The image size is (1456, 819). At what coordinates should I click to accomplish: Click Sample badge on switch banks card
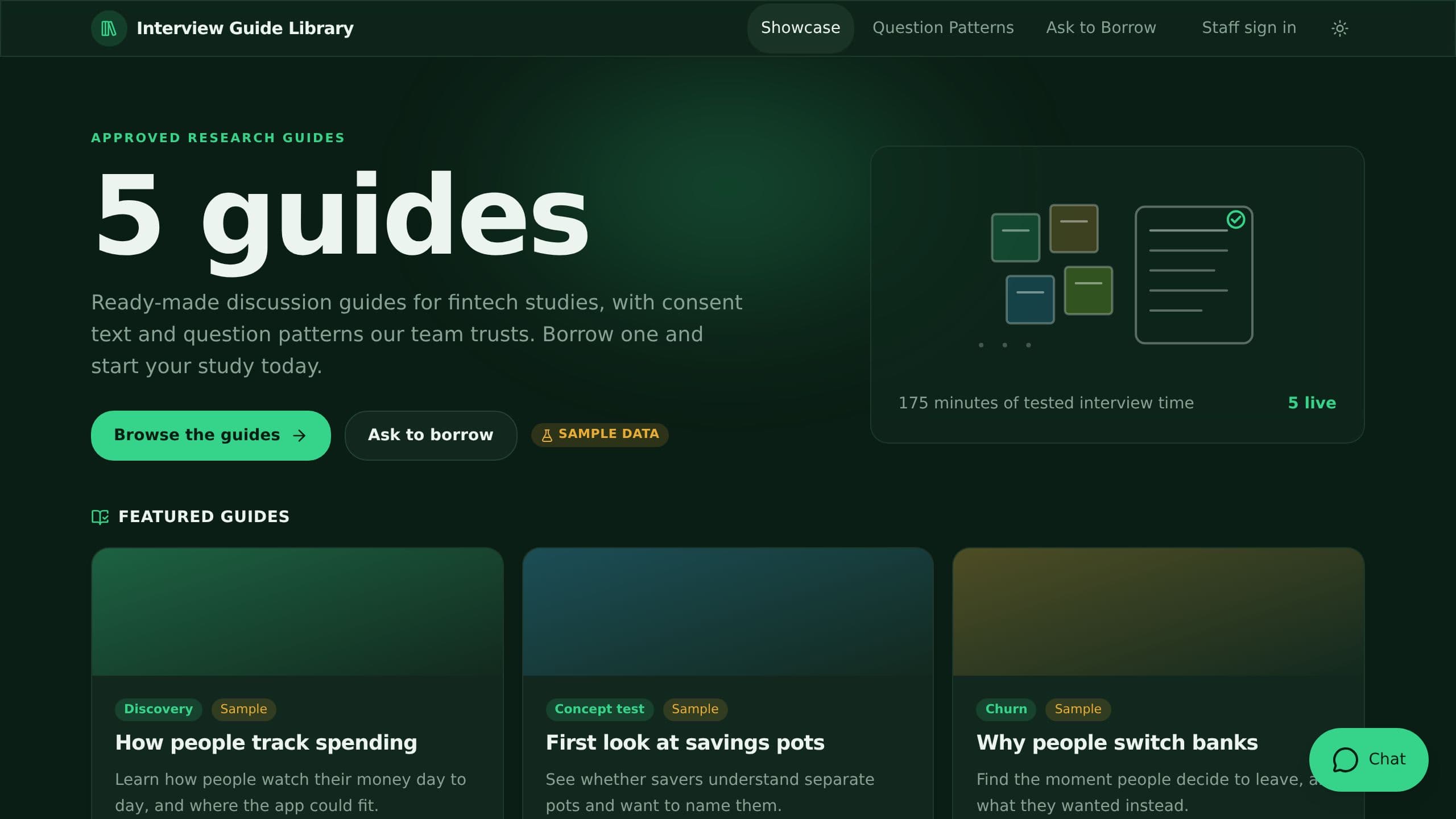click(1078, 709)
